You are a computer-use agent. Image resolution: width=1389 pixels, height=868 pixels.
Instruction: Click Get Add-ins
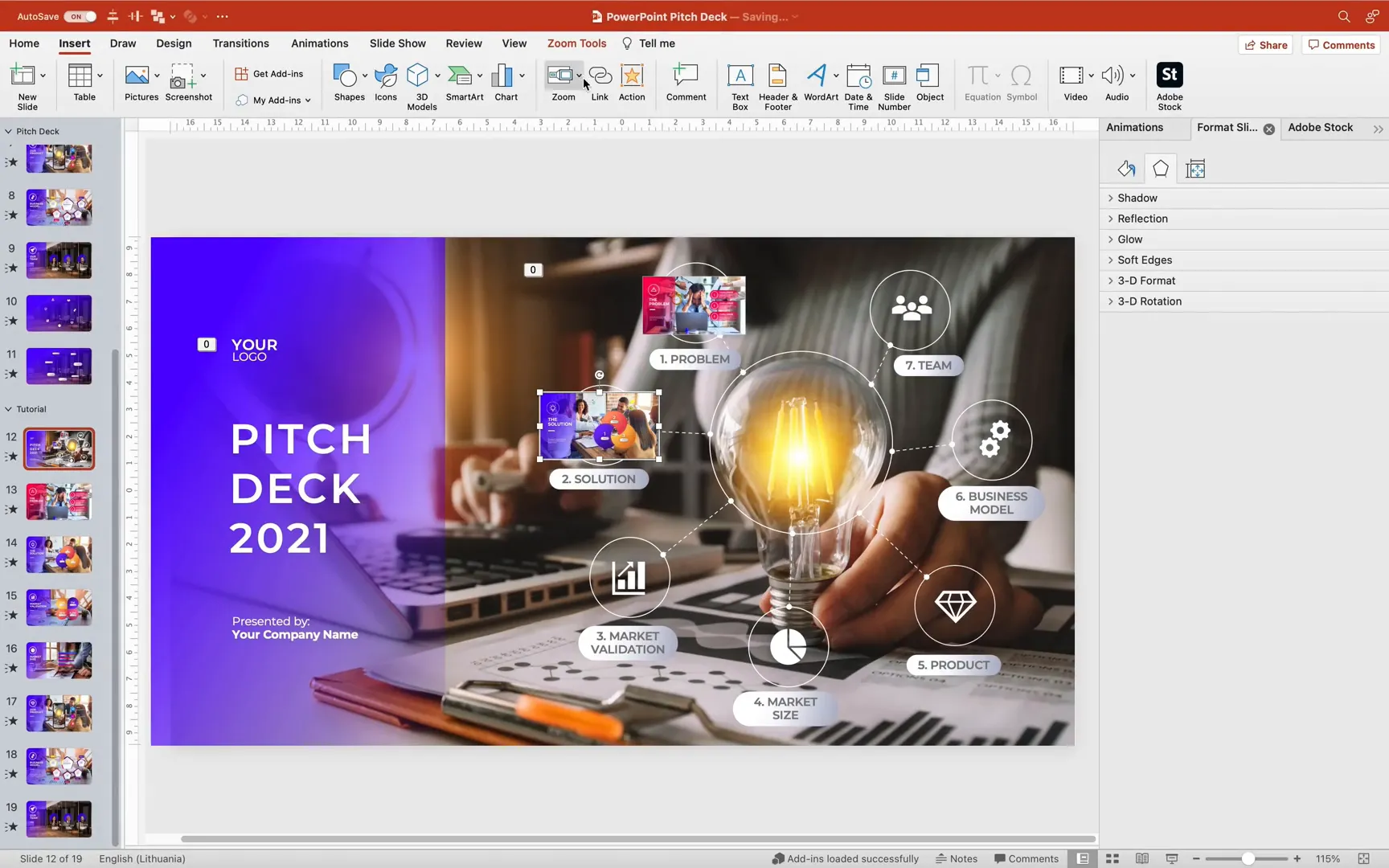coord(270,73)
